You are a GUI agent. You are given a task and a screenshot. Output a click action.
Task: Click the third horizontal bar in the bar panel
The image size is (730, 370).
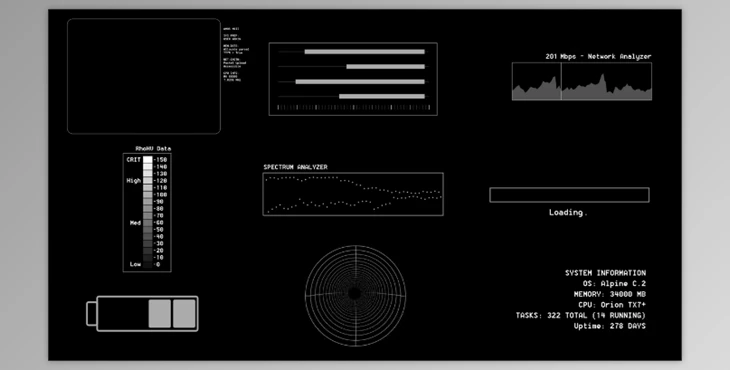360,81
